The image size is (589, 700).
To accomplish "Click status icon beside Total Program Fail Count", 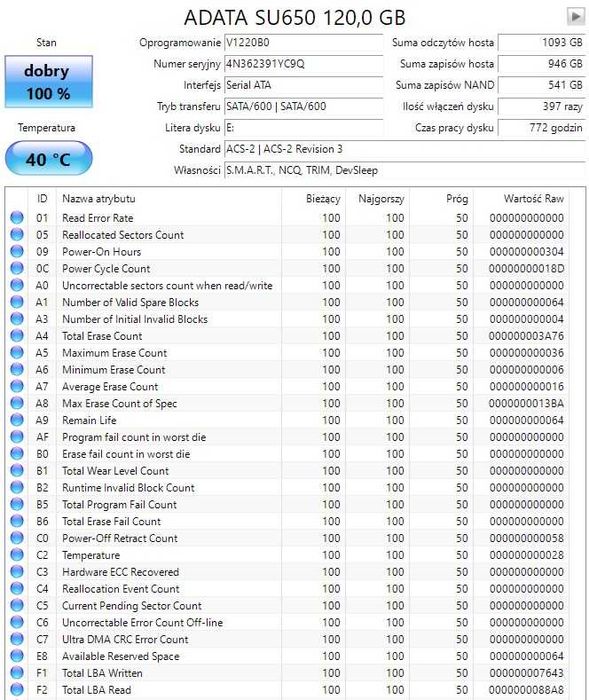I will [x=17, y=504].
